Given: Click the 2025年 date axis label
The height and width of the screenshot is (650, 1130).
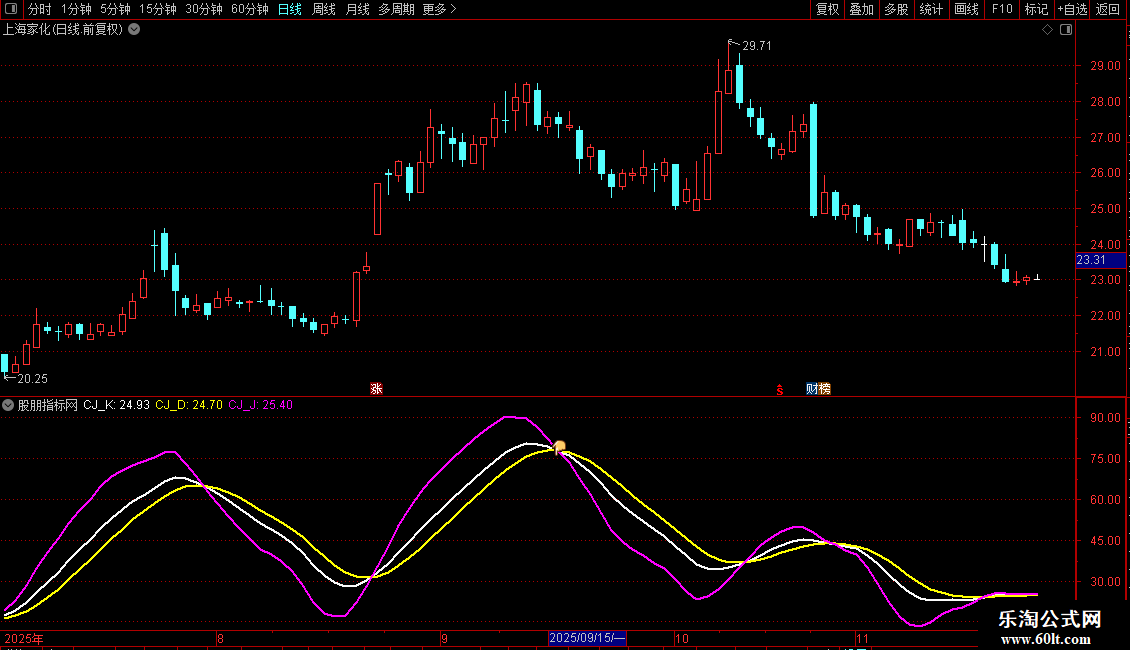Looking at the screenshot, I should (x=24, y=638).
